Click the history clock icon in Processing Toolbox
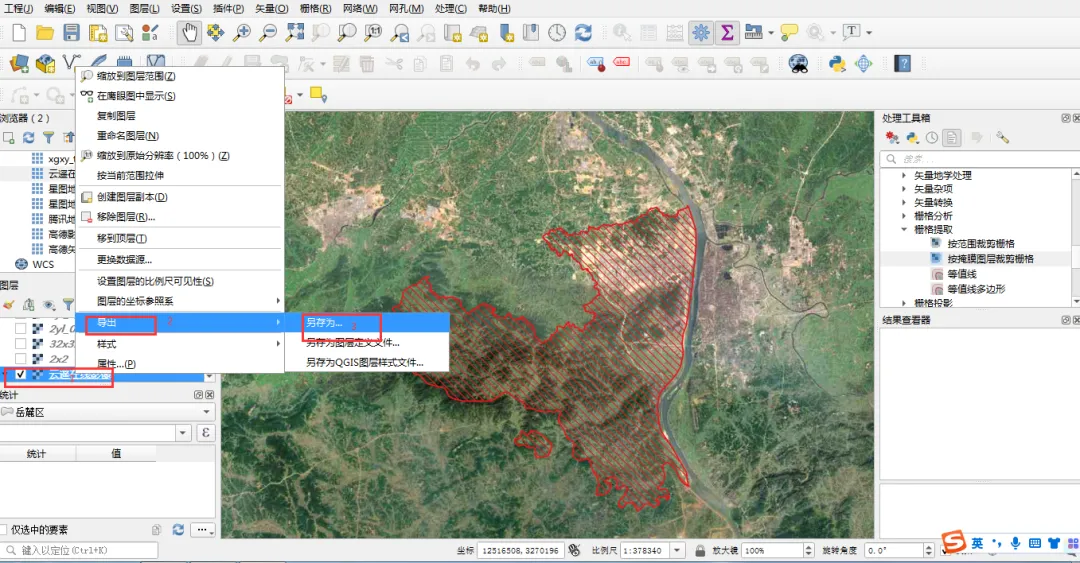This screenshot has width=1080, height=563. (932, 138)
